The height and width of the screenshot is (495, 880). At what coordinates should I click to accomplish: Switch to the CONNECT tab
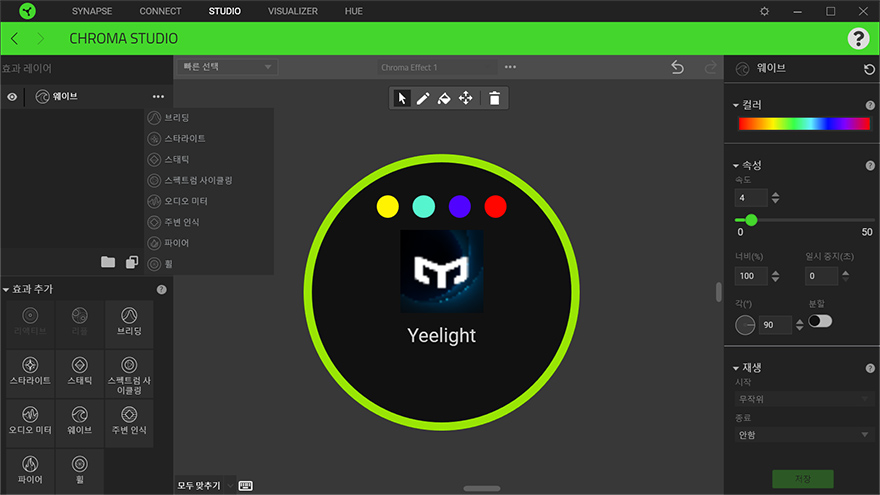(160, 11)
